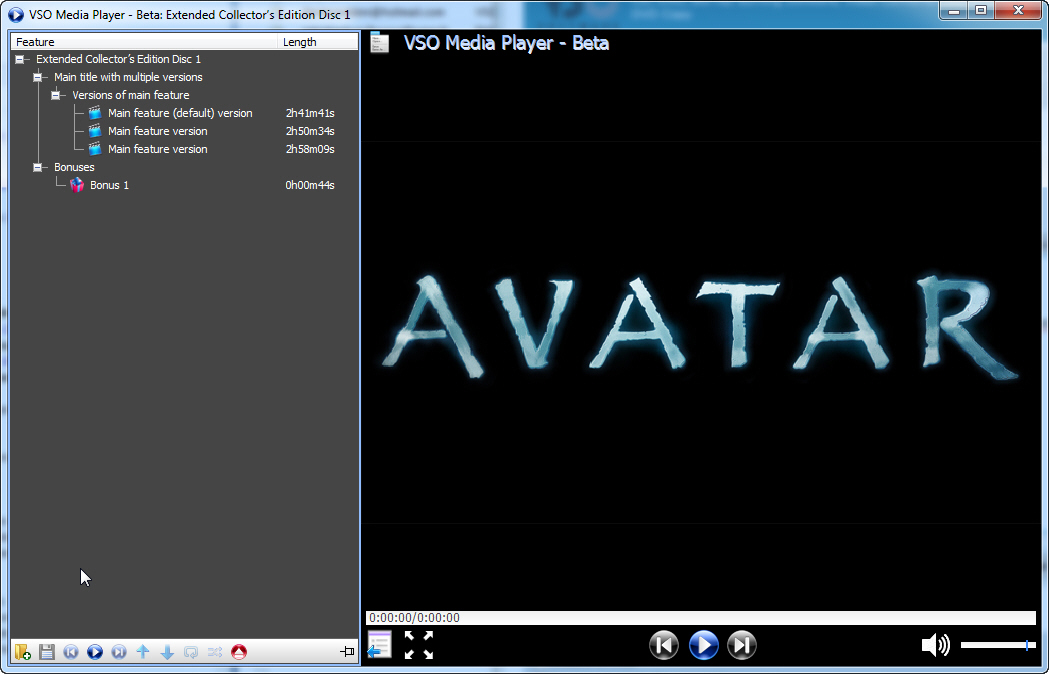Click the 2h41m41s length value
The image size is (1049, 674).
[x=310, y=113]
